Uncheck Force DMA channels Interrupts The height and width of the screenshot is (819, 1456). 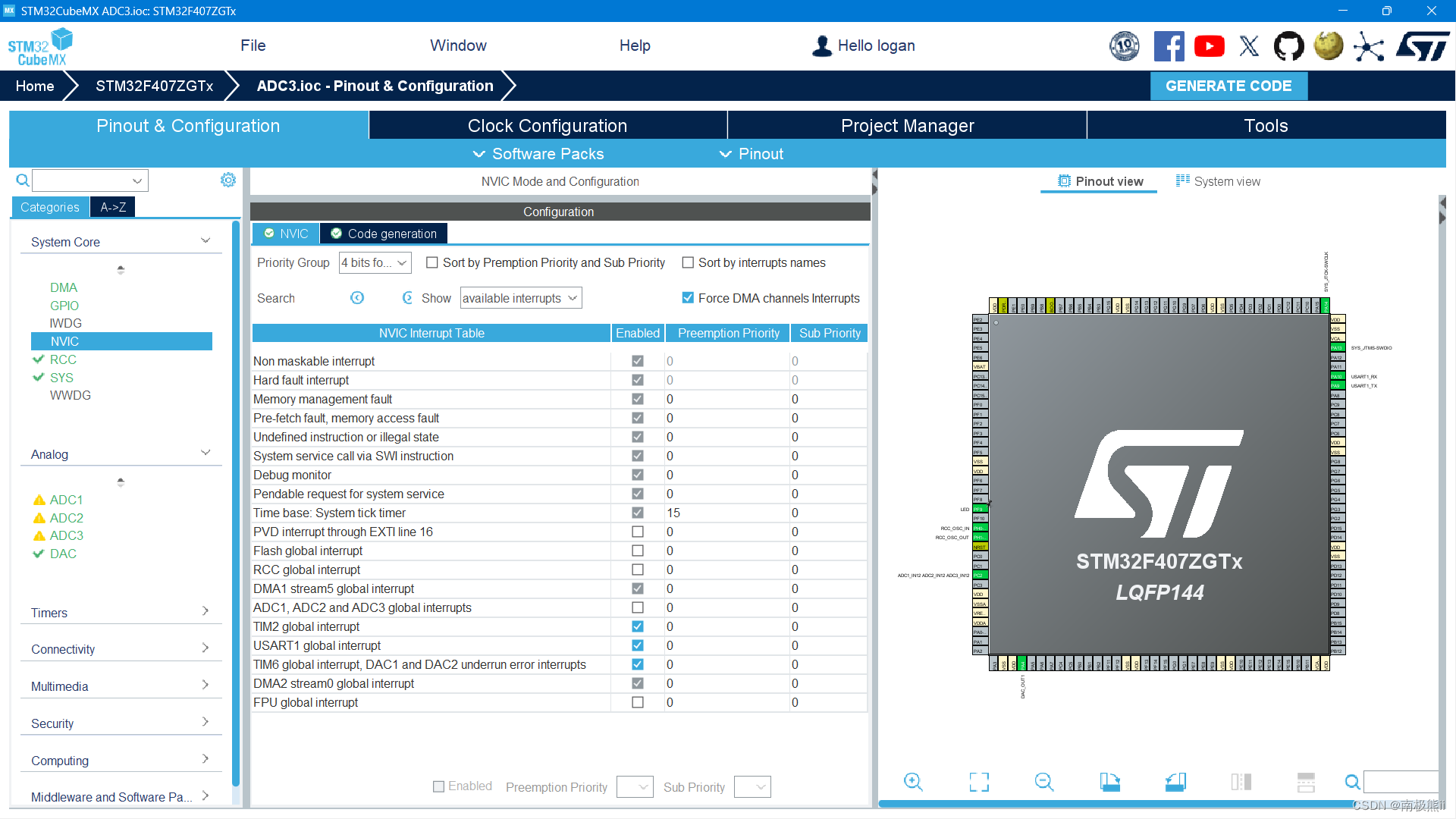pyautogui.click(x=688, y=298)
